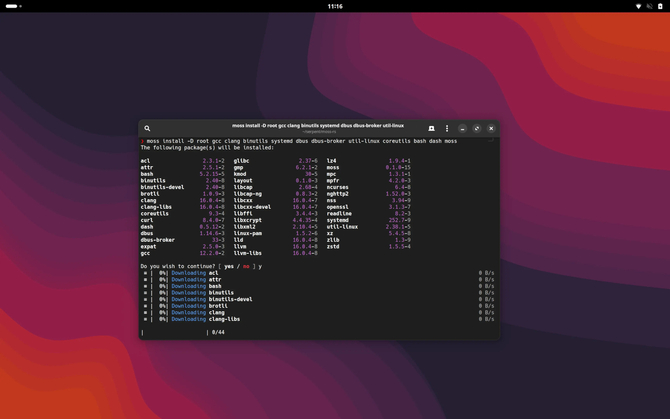Click the 'brotli' entry in the package list
Image resolution: width=670 pixels, height=419 pixels.
(x=150, y=194)
